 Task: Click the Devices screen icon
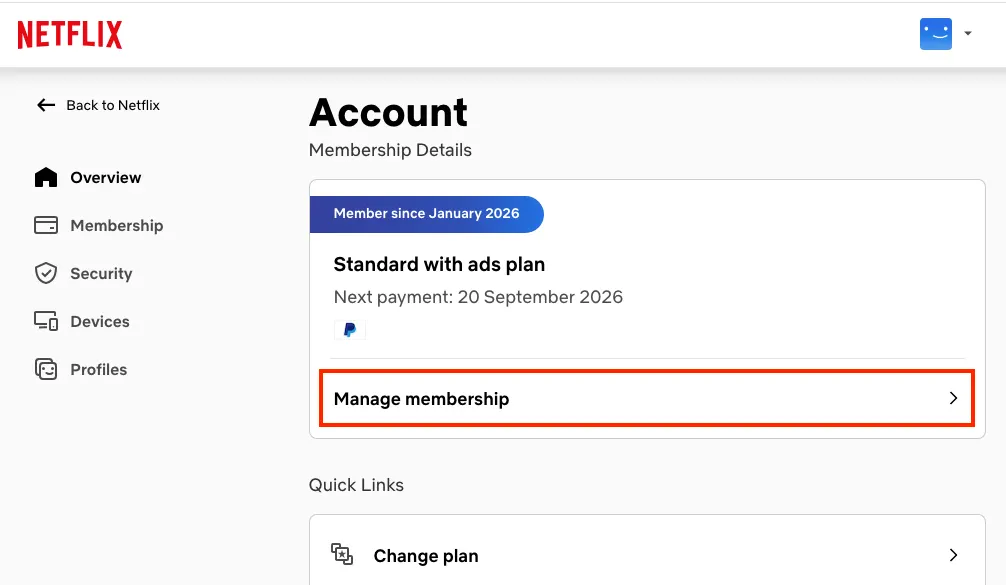(46, 321)
